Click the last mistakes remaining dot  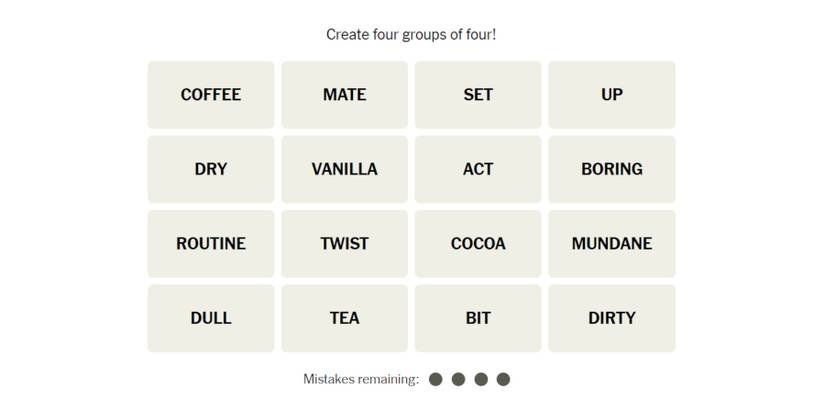pos(503,379)
